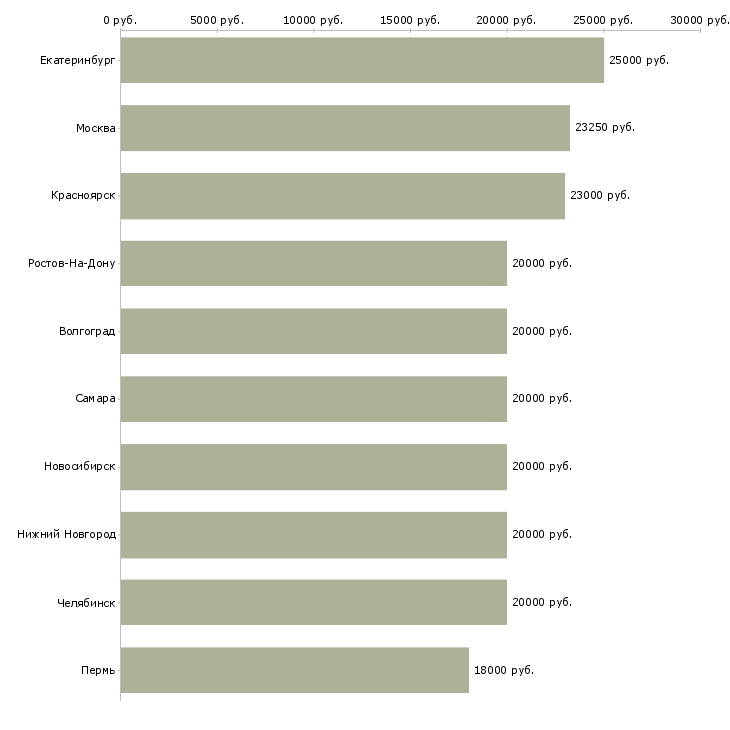Select the Самара bar
Viewport: 730px width, 730px height.
click(313, 399)
